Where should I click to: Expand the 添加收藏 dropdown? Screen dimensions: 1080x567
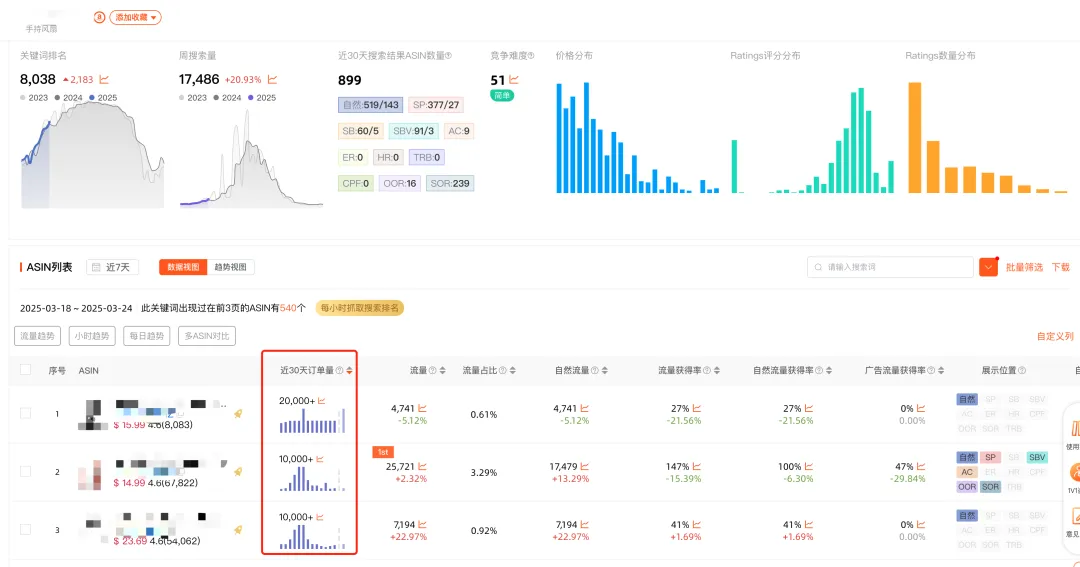click(136, 17)
